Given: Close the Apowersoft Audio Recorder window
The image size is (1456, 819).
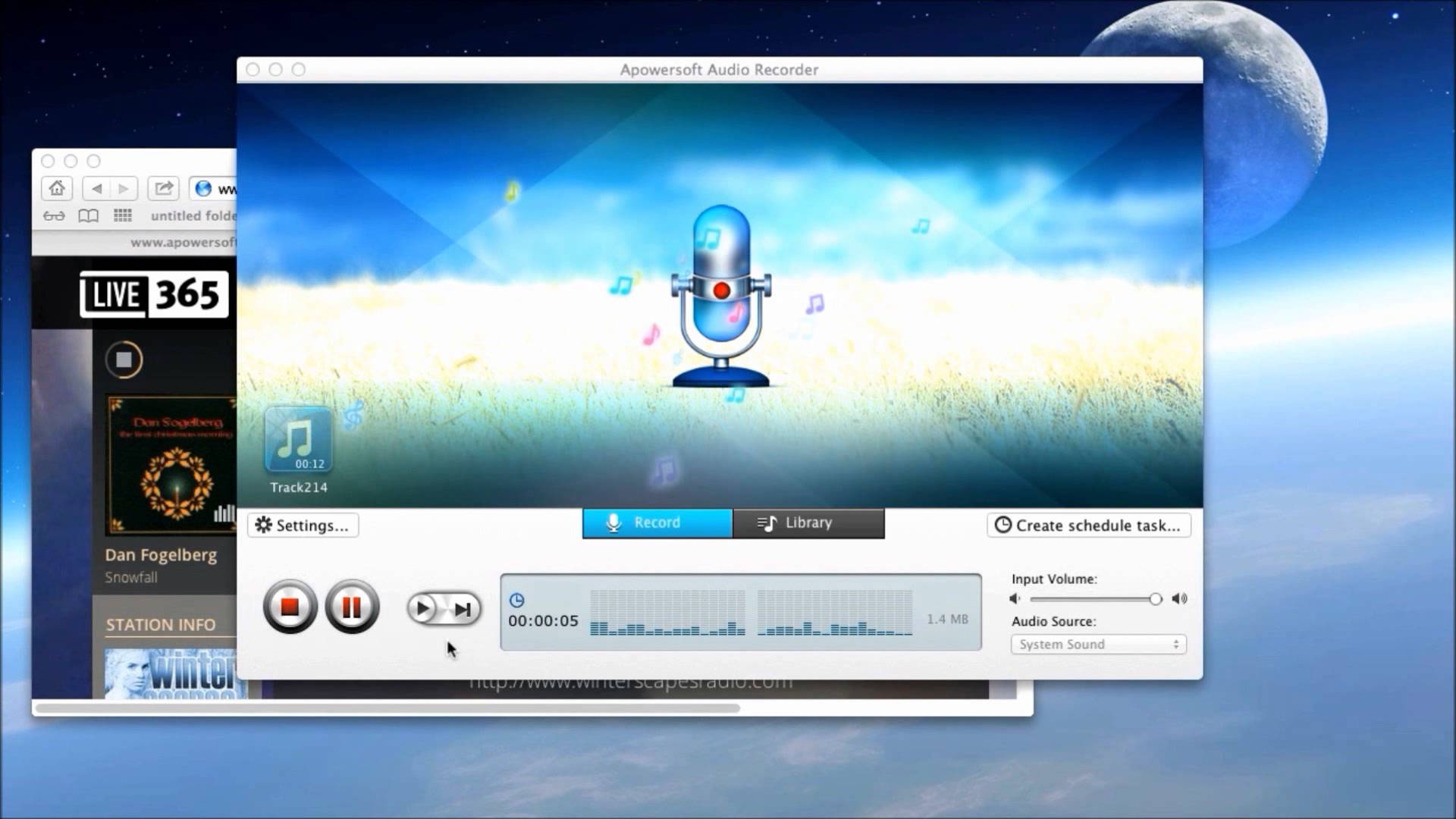Looking at the screenshot, I should (x=253, y=70).
